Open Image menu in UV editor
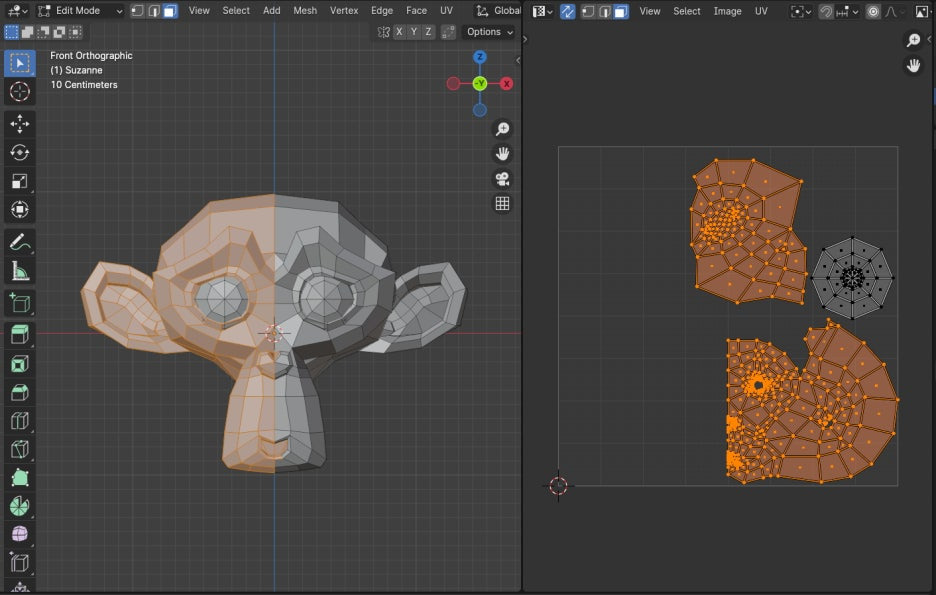This screenshot has width=936, height=595. click(x=727, y=11)
